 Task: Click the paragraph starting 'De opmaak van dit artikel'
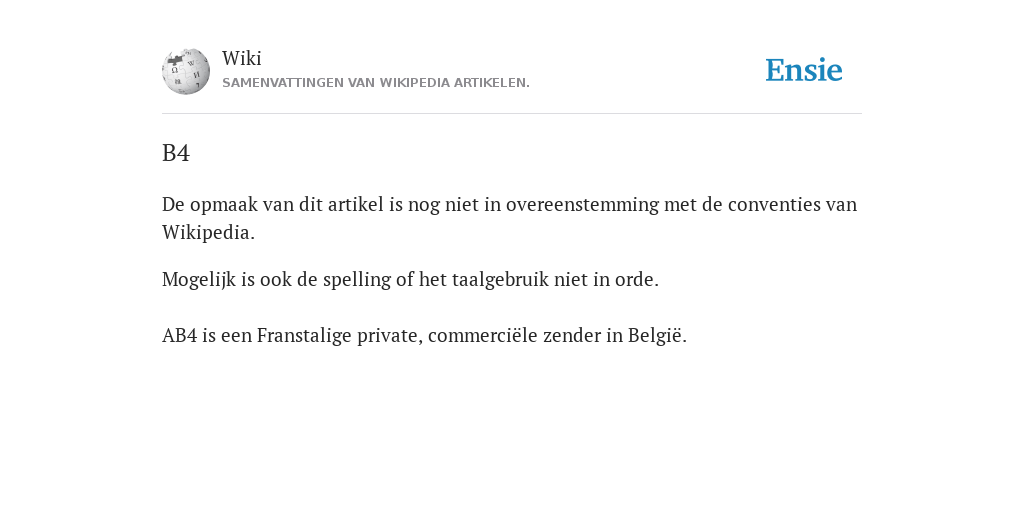coord(509,218)
